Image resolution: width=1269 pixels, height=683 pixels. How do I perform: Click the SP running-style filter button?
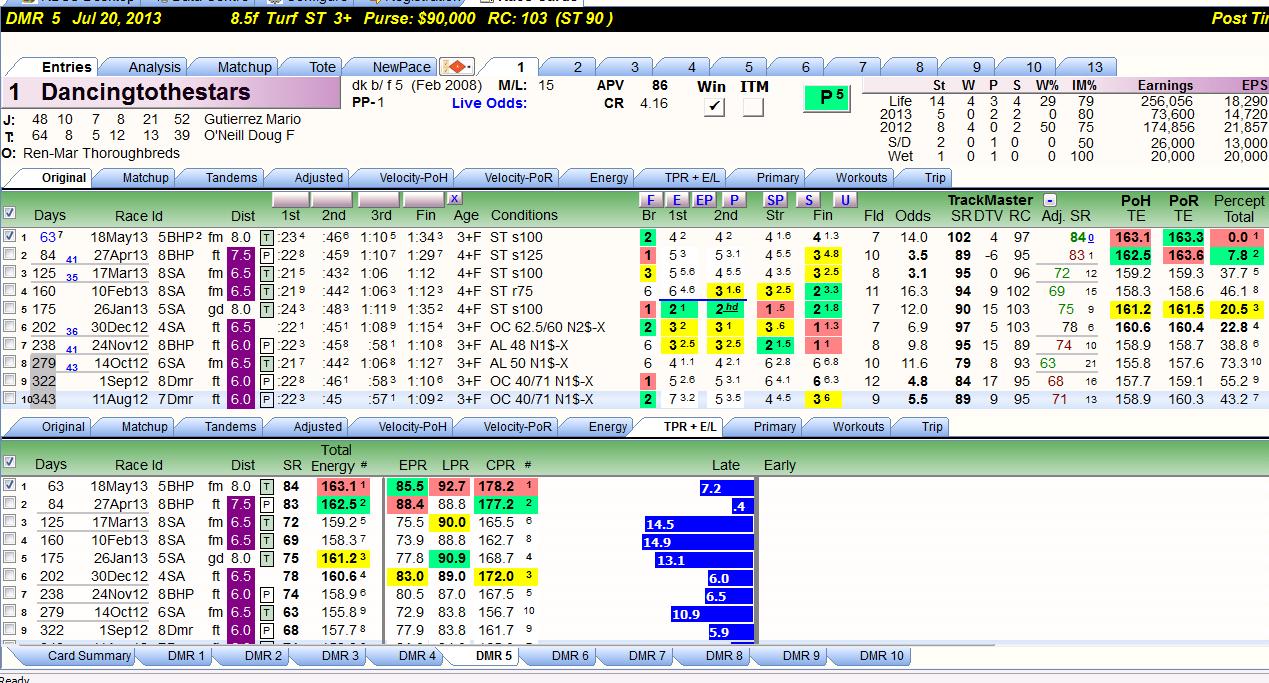(x=775, y=200)
